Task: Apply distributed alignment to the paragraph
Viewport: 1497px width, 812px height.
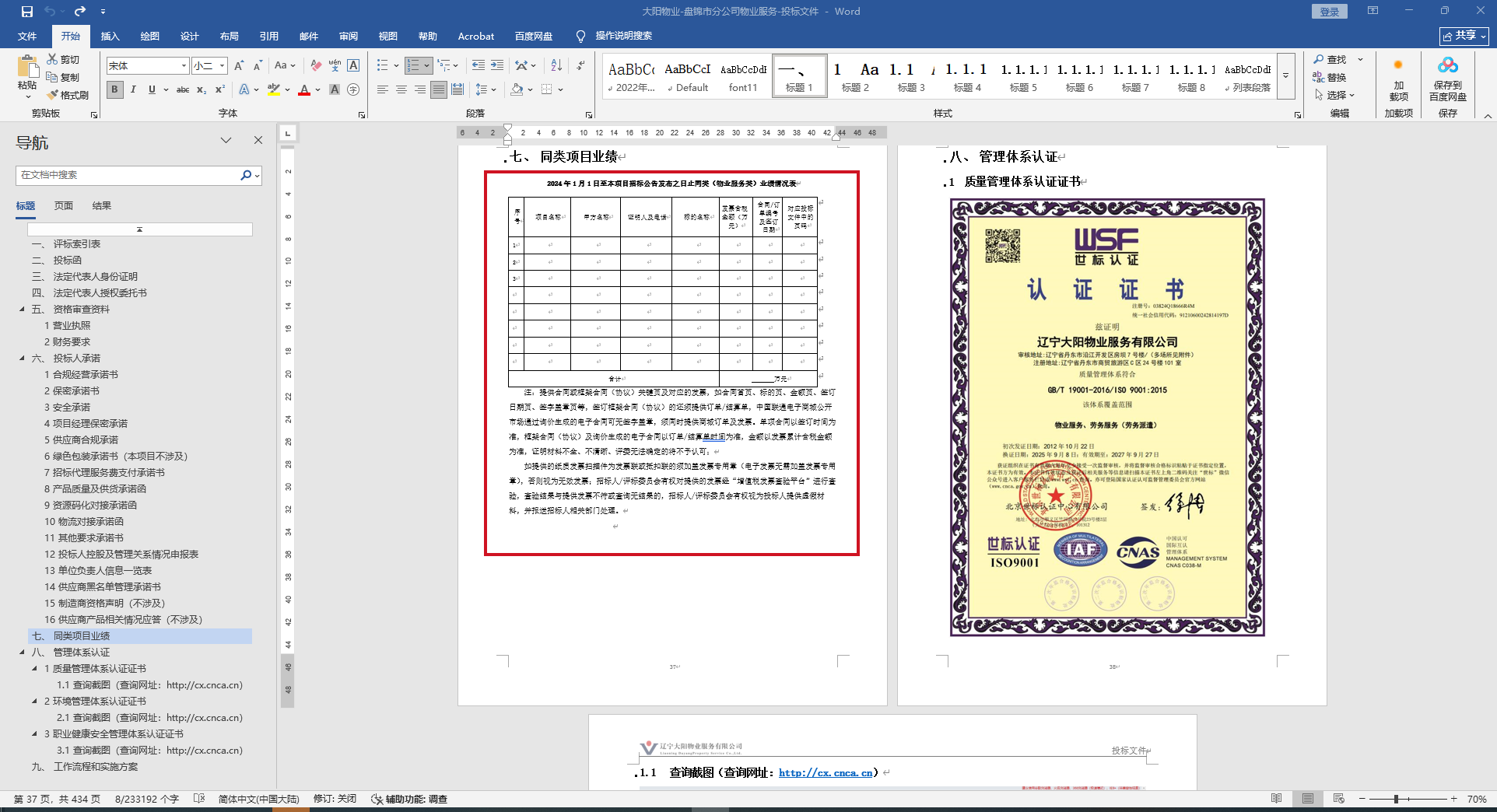Action: point(458,89)
